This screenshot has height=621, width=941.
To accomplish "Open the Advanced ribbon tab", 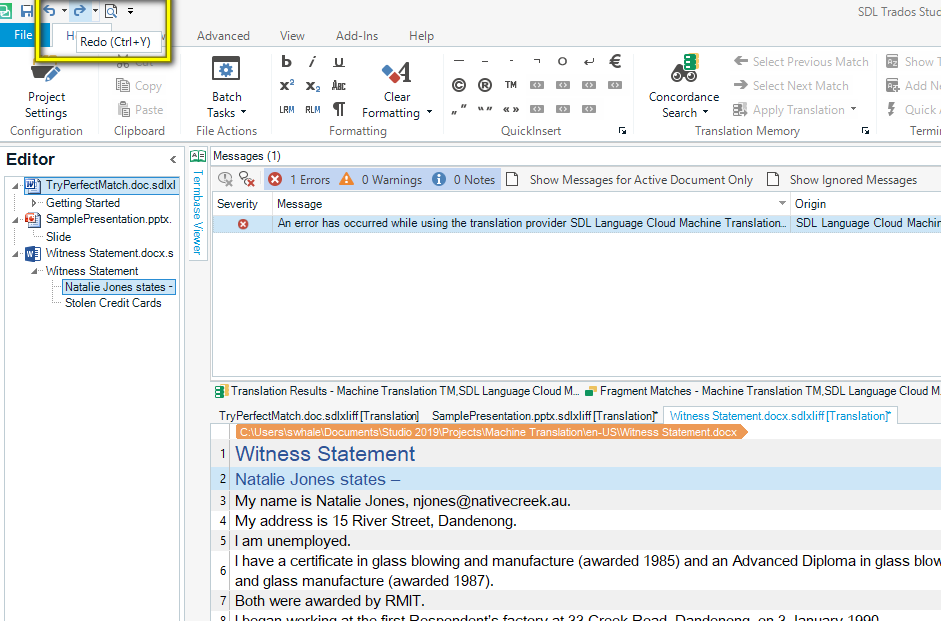I will click(223, 36).
